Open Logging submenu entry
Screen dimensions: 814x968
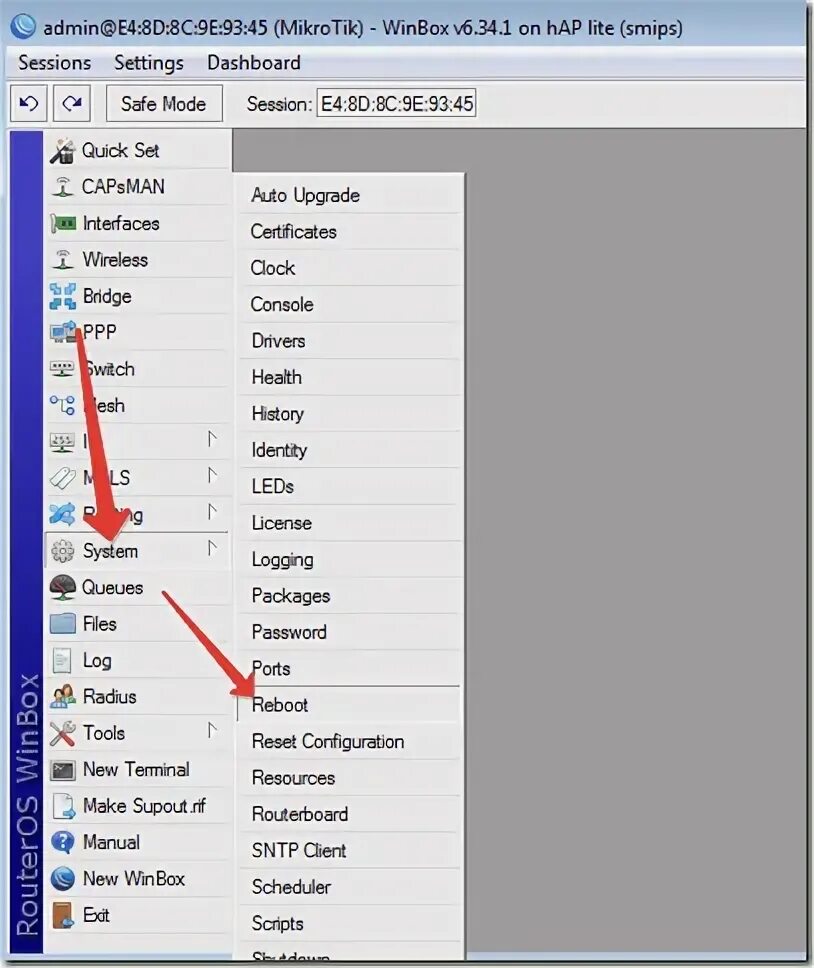pos(349,559)
